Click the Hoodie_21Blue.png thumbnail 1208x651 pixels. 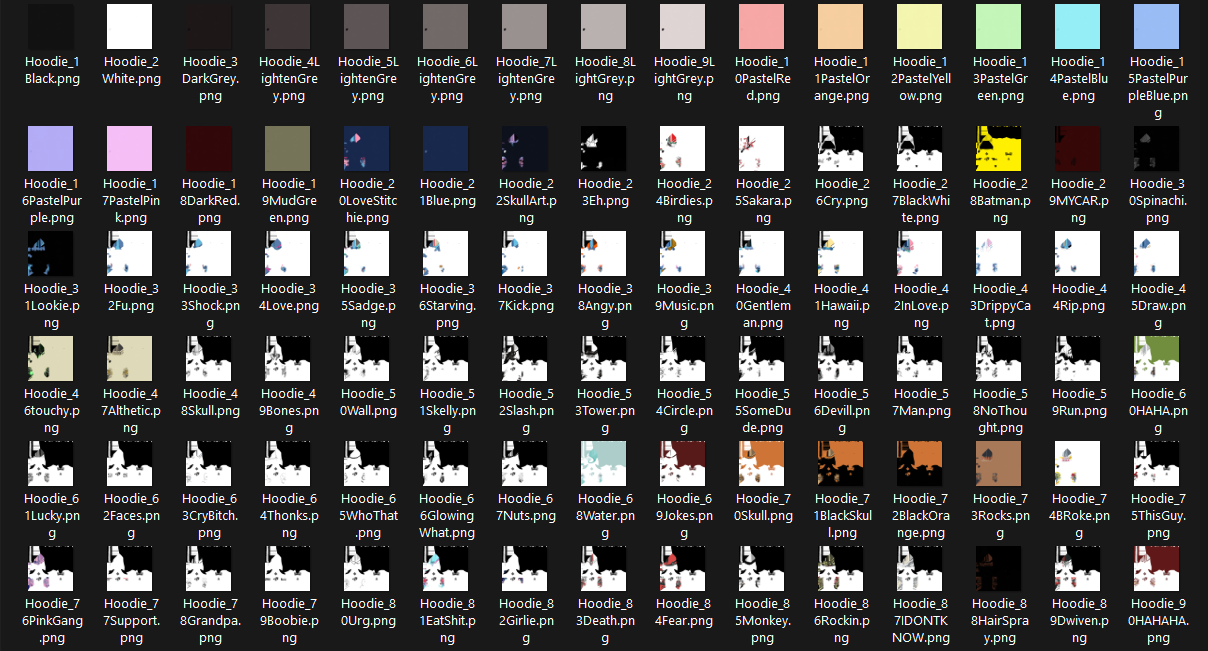(445, 150)
